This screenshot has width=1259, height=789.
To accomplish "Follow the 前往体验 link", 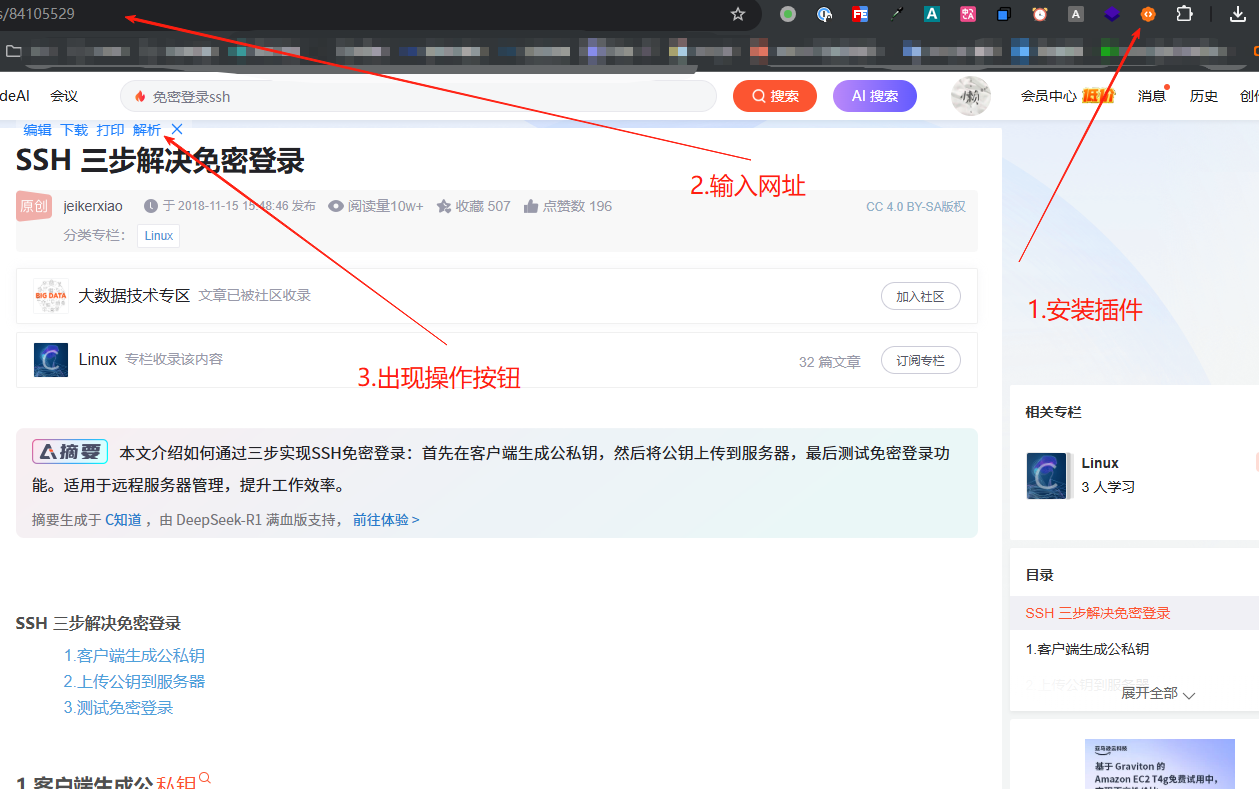I will (x=386, y=520).
